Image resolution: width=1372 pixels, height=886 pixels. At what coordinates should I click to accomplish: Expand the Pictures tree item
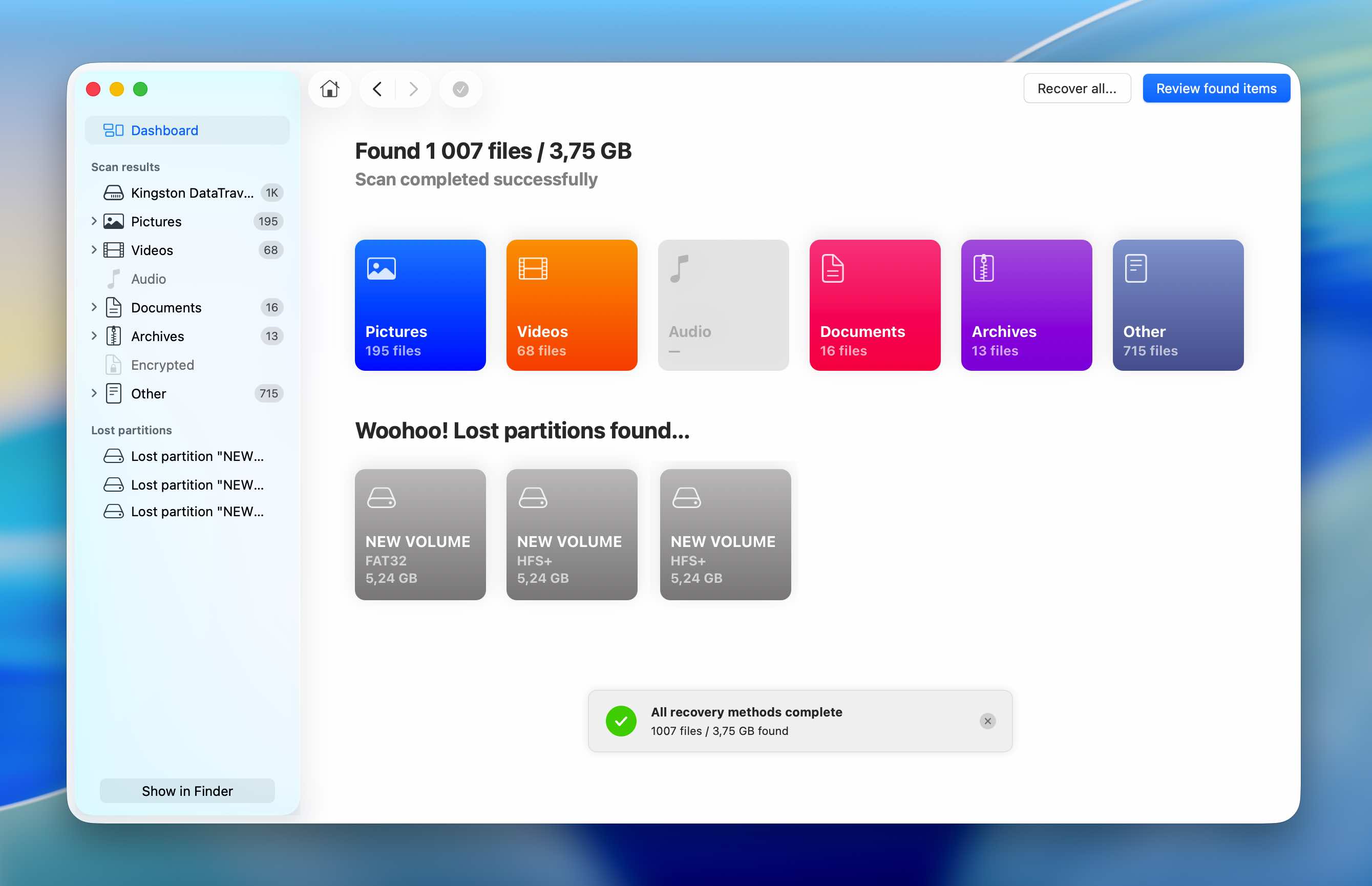(94, 221)
